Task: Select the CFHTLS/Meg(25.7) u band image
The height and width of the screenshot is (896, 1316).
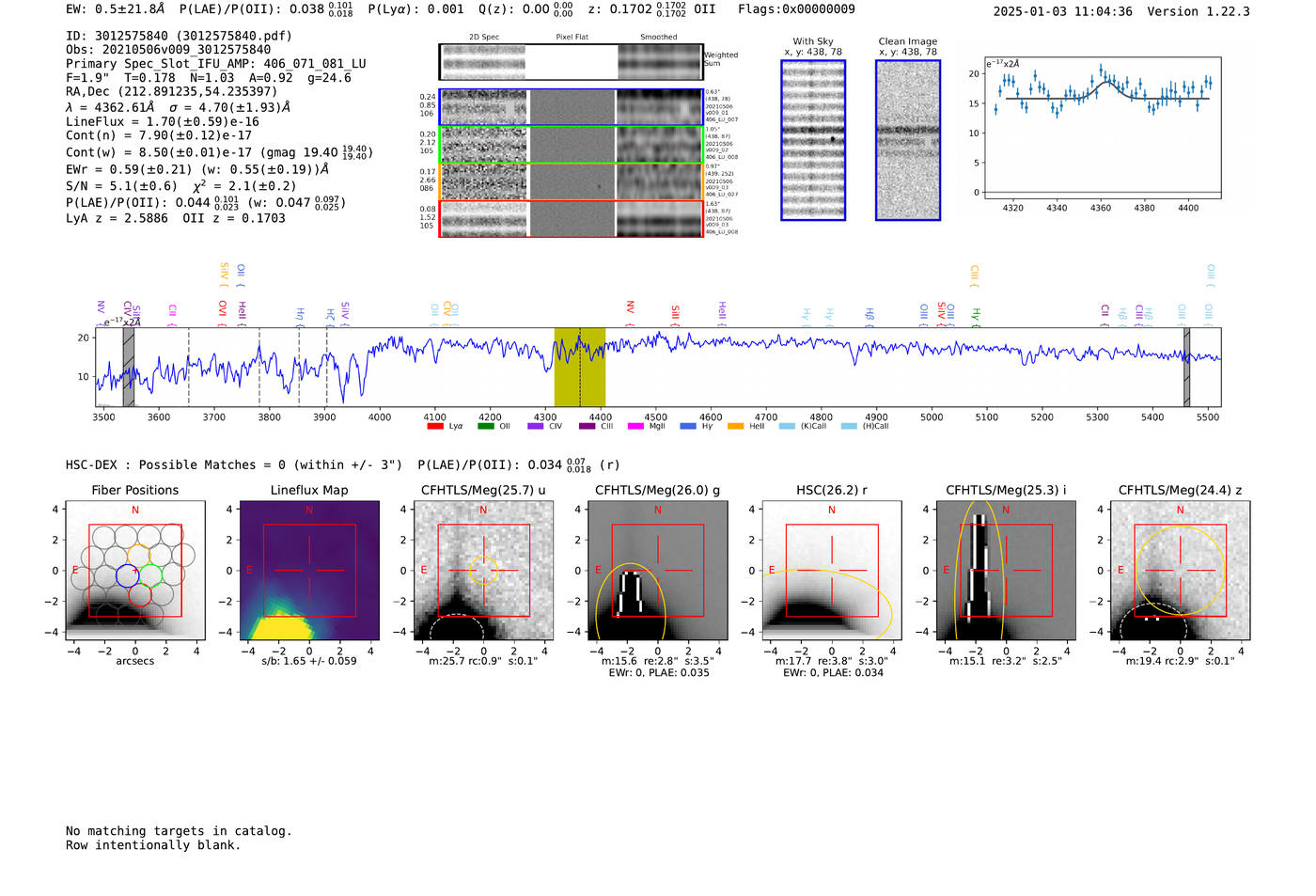Action: [483, 571]
